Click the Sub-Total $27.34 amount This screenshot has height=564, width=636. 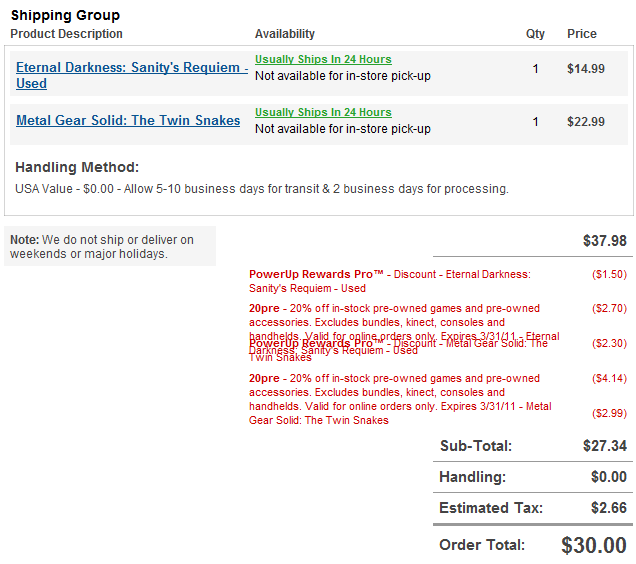[604, 446]
